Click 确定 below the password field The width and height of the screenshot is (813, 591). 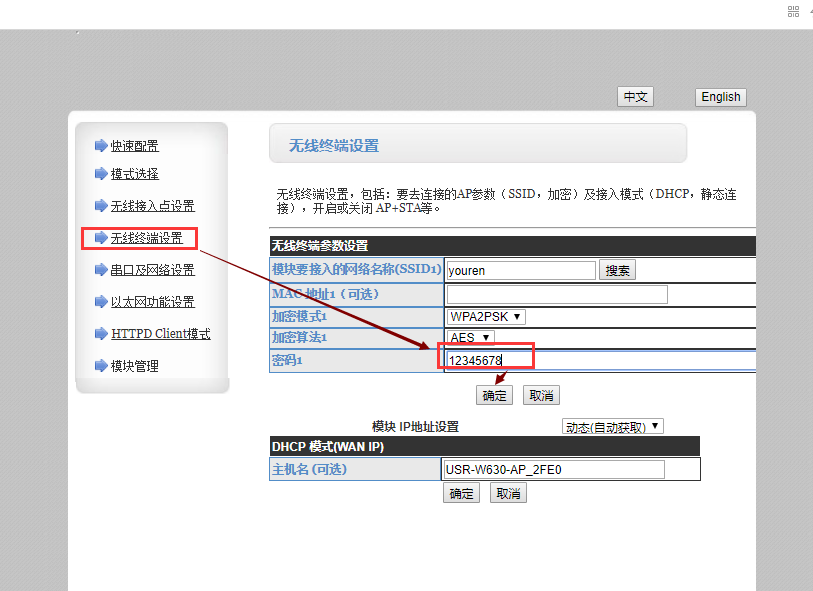(494, 395)
